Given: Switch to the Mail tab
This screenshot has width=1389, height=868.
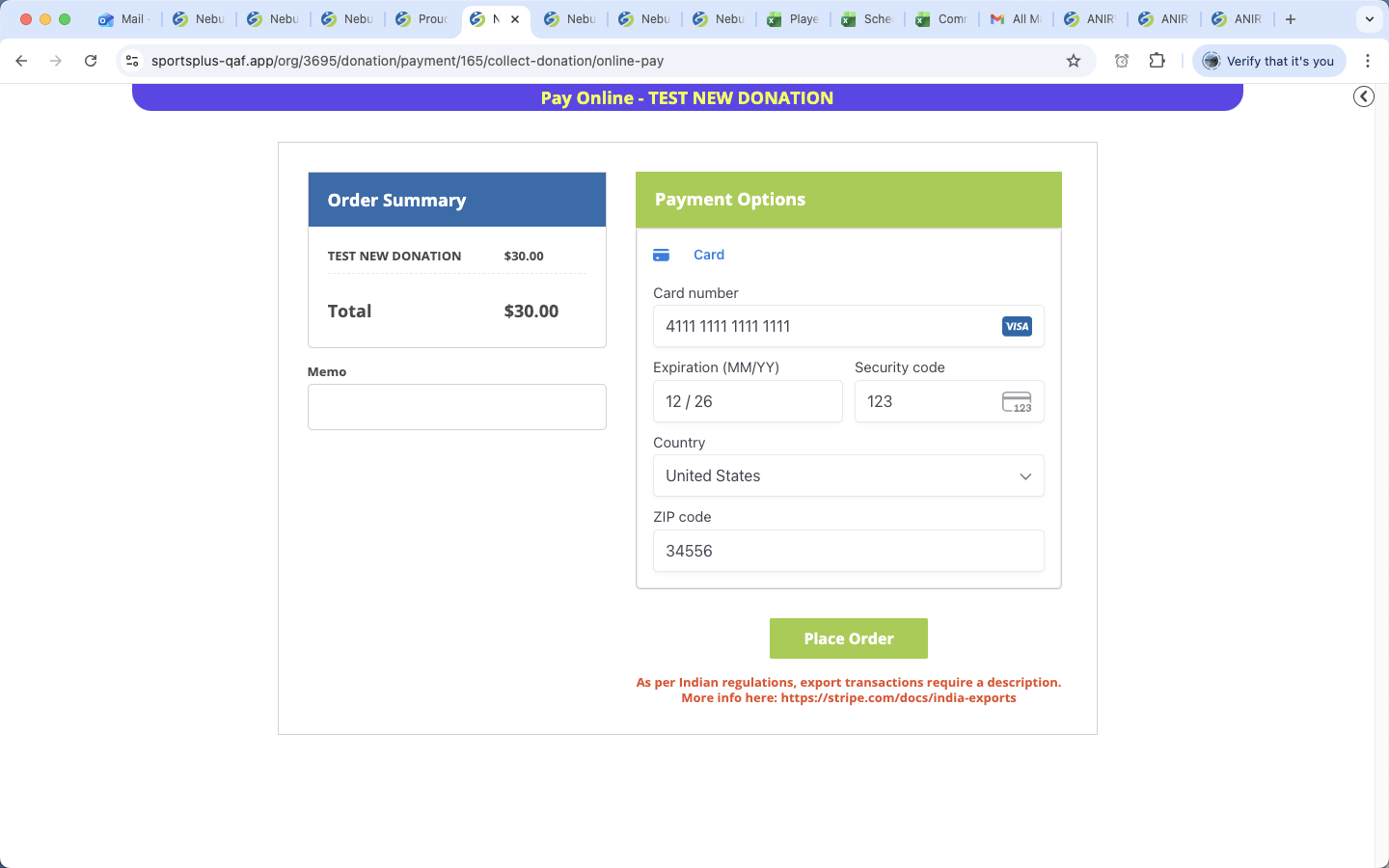Looking at the screenshot, I should coord(123,19).
